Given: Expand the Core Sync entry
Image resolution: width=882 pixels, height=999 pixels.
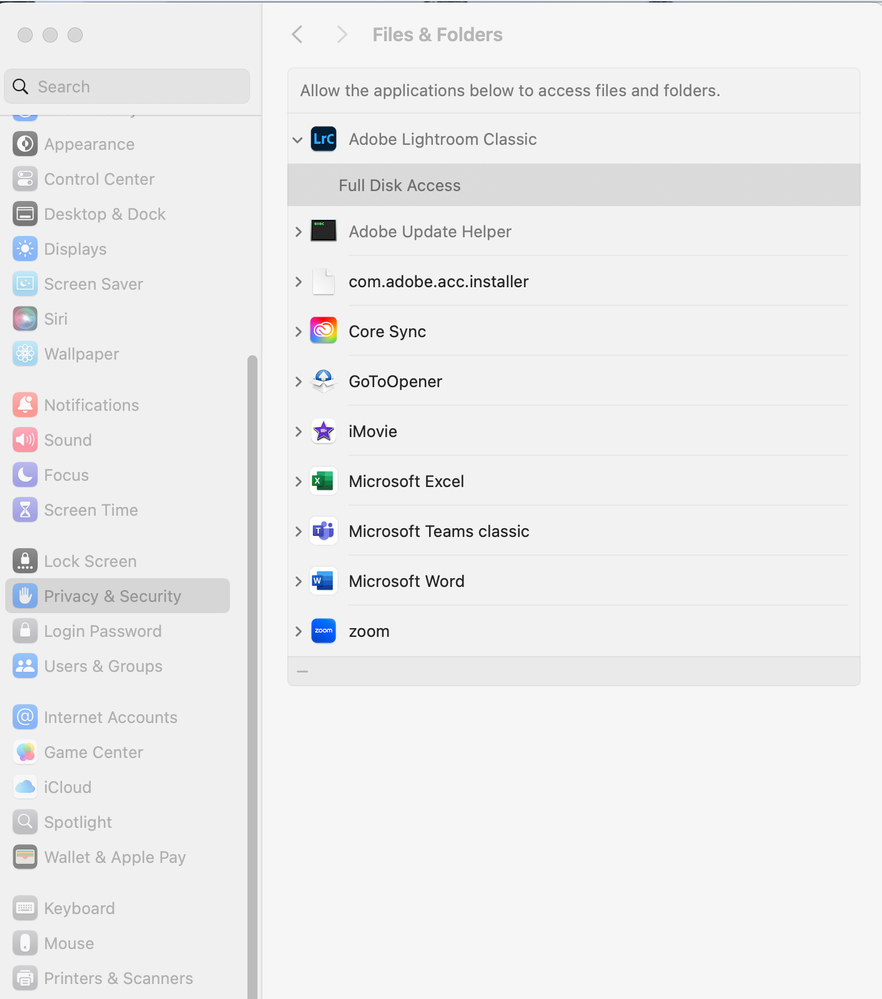Looking at the screenshot, I should click(x=298, y=331).
